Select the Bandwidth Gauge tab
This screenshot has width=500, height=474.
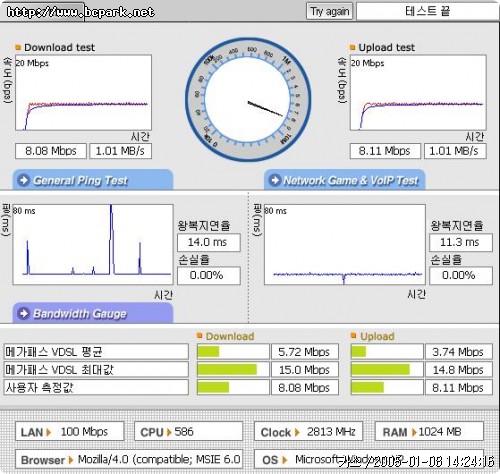(93, 313)
